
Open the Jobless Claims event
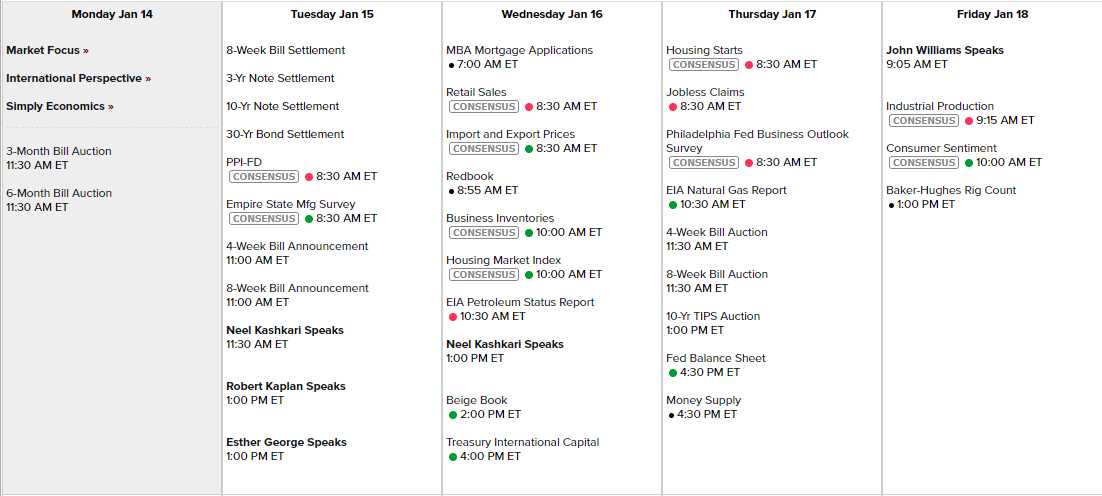coord(705,92)
